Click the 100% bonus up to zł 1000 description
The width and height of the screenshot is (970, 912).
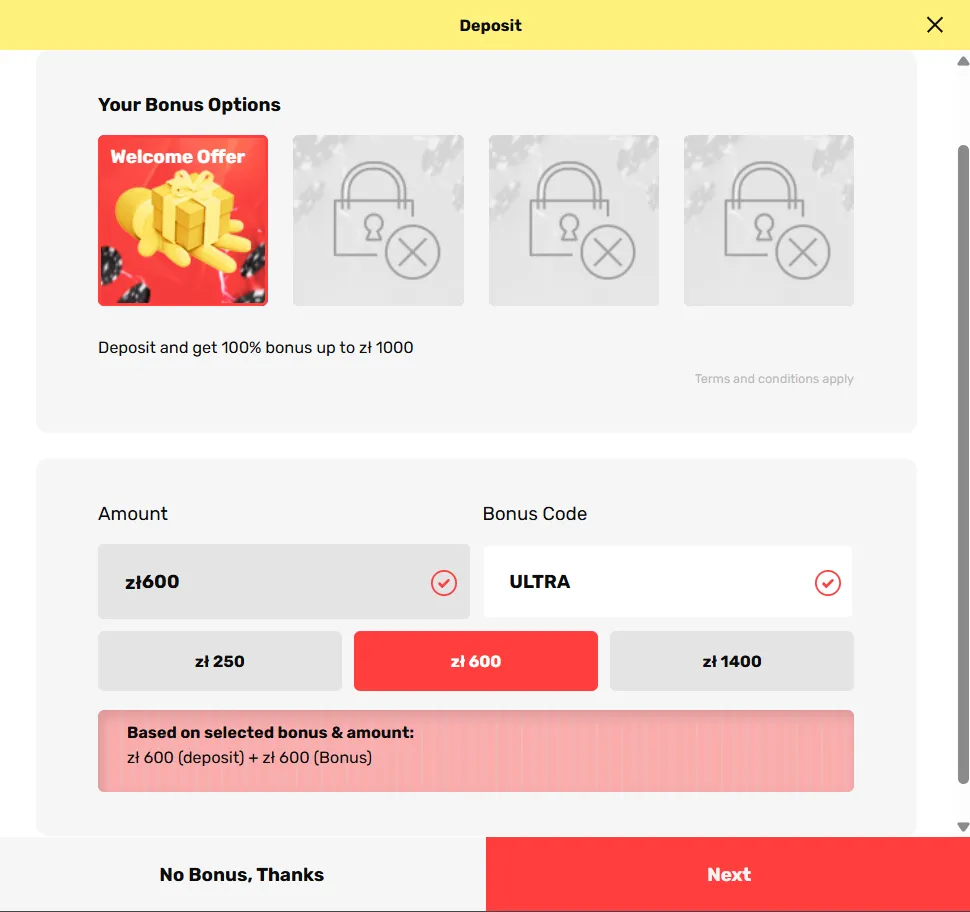256,348
